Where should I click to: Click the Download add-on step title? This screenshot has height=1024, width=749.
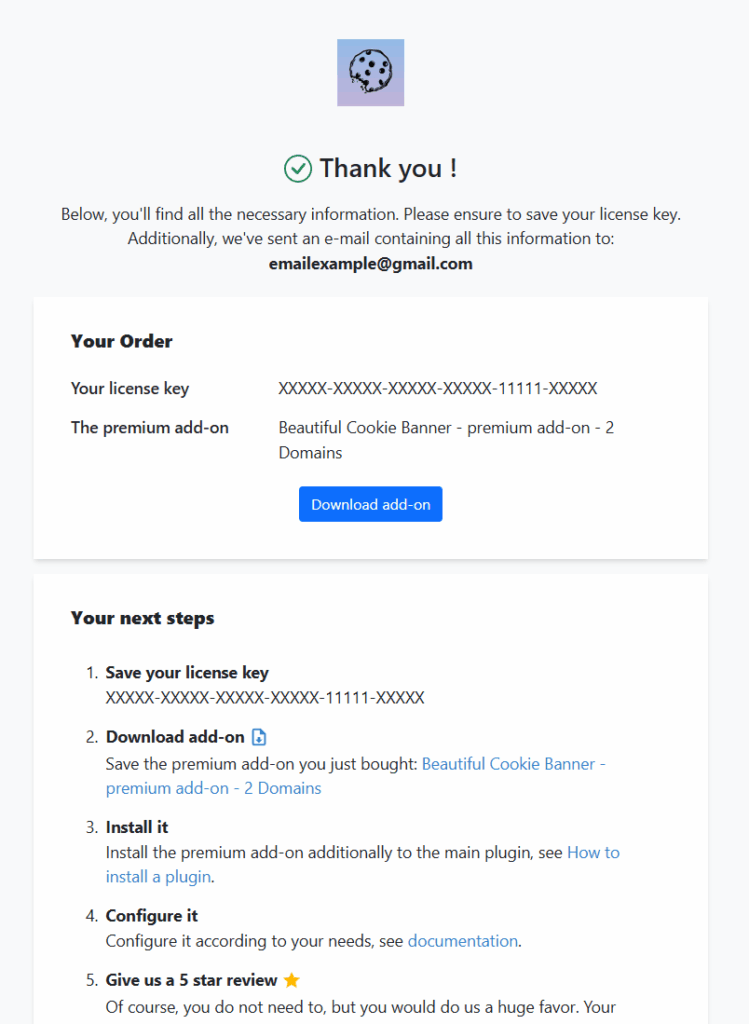click(175, 737)
